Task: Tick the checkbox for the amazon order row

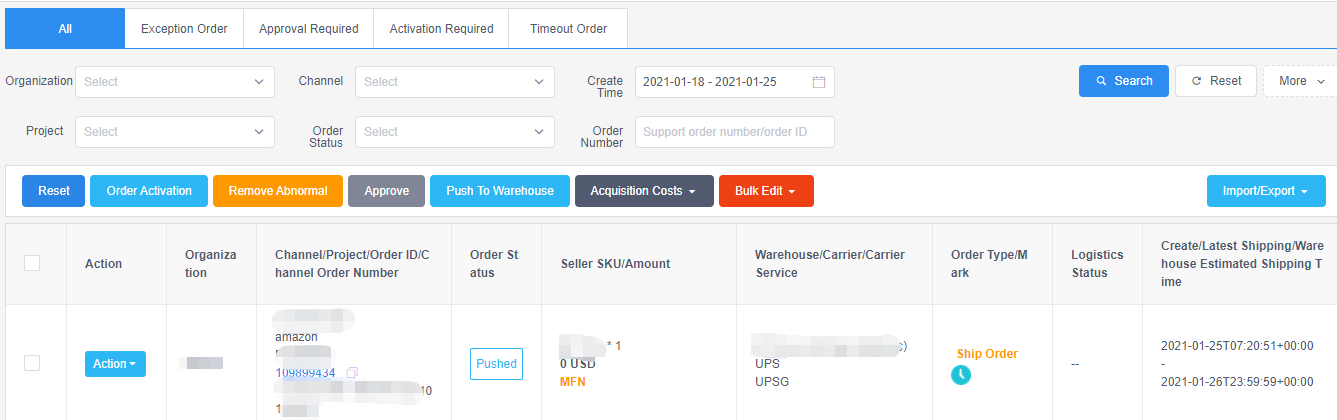Action: [x=32, y=363]
